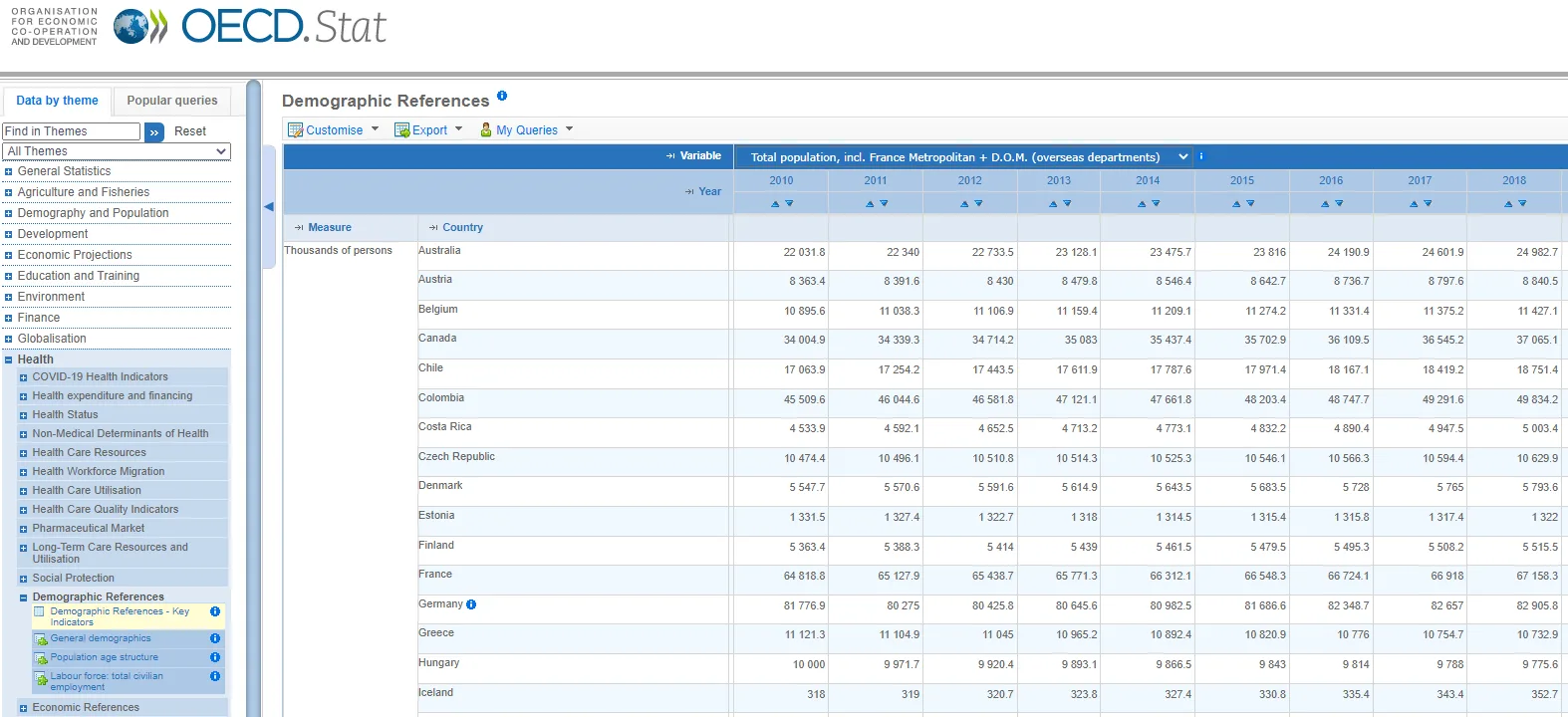Sort 2011 column ascending arrow
This screenshot has height=717, width=1568.
point(870,204)
